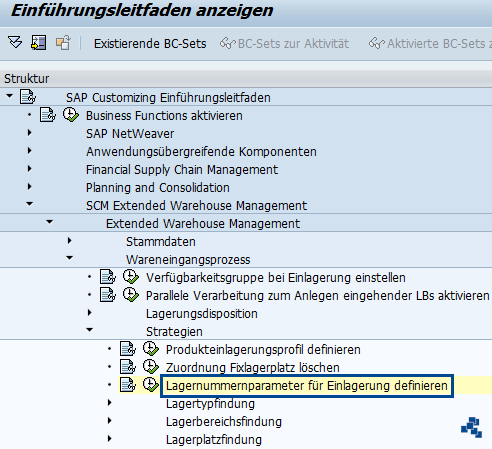
Task: Collapse Wareneingangsprozess node
Action: 70,258
